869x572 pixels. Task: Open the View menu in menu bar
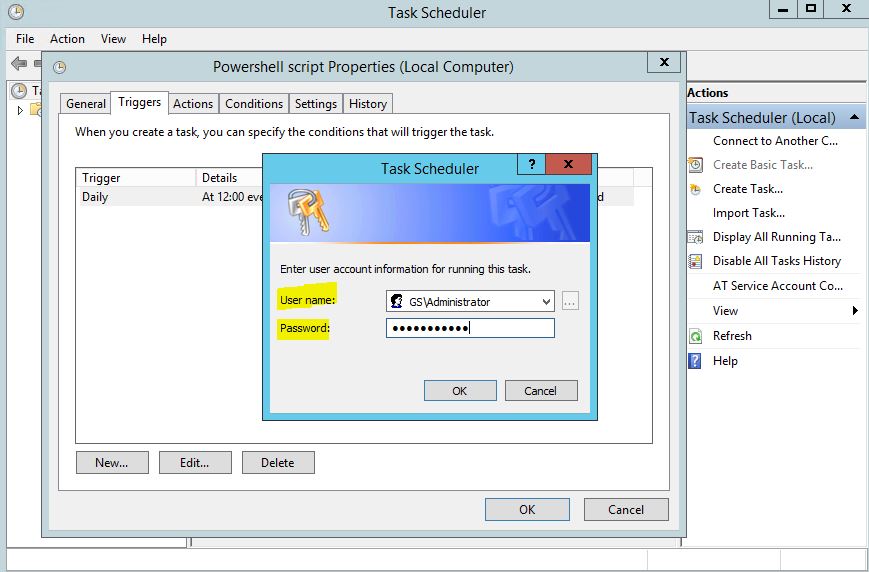[x=113, y=39]
